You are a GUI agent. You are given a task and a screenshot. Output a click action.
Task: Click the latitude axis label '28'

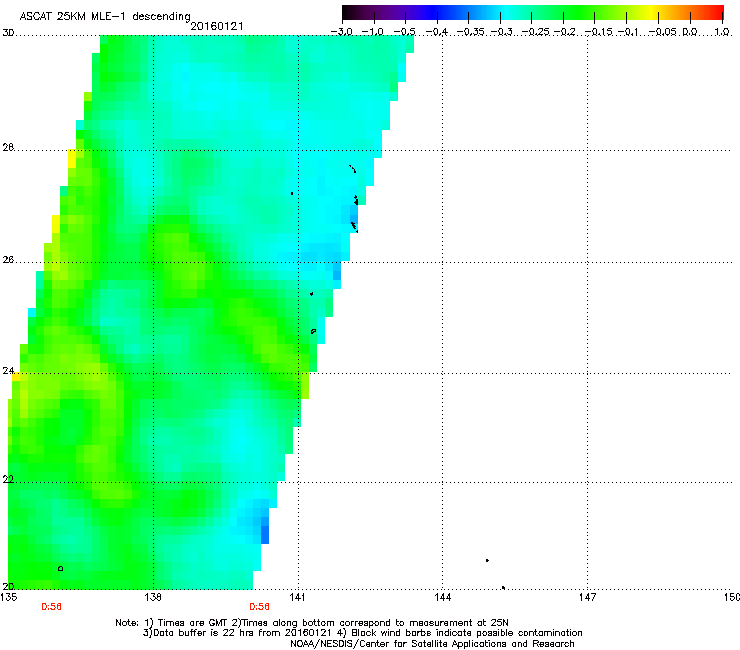pos(8,148)
